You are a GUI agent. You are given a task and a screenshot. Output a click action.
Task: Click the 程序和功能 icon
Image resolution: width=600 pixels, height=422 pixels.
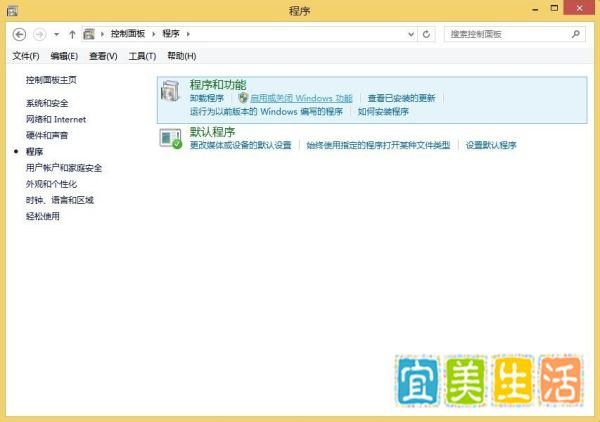click(x=170, y=91)
